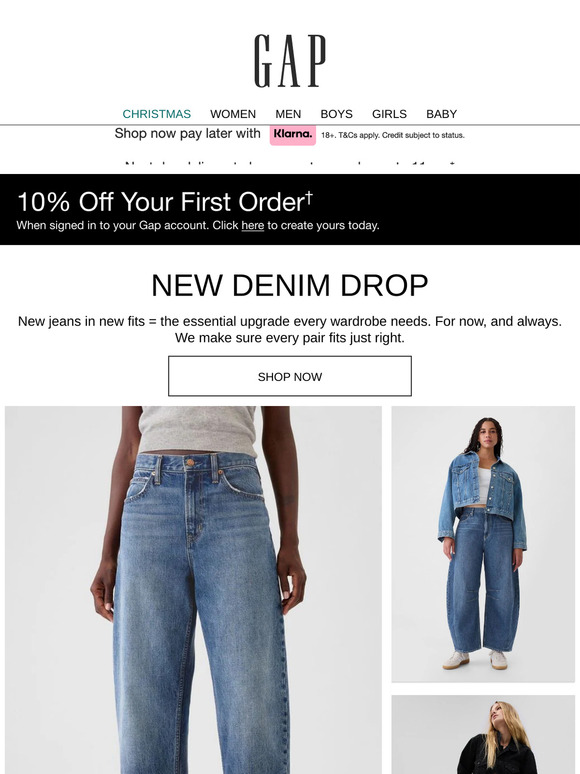The width and height of the screenshot is (580, 774).
Task: Select the Boys navigation link
Action: [337, 114]
